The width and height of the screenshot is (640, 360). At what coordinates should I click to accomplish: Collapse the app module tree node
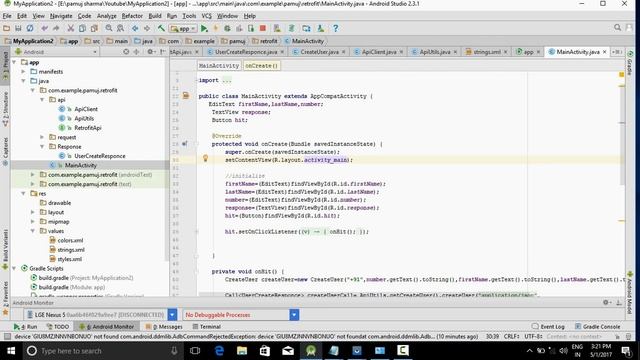click(x=15, y=62)
